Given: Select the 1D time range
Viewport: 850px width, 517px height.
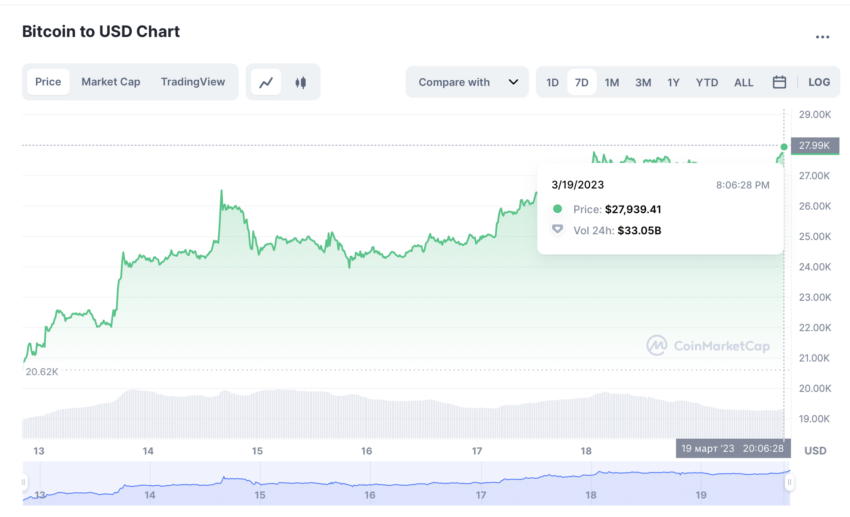Looking at the screenshot, I should click(552, 82).
